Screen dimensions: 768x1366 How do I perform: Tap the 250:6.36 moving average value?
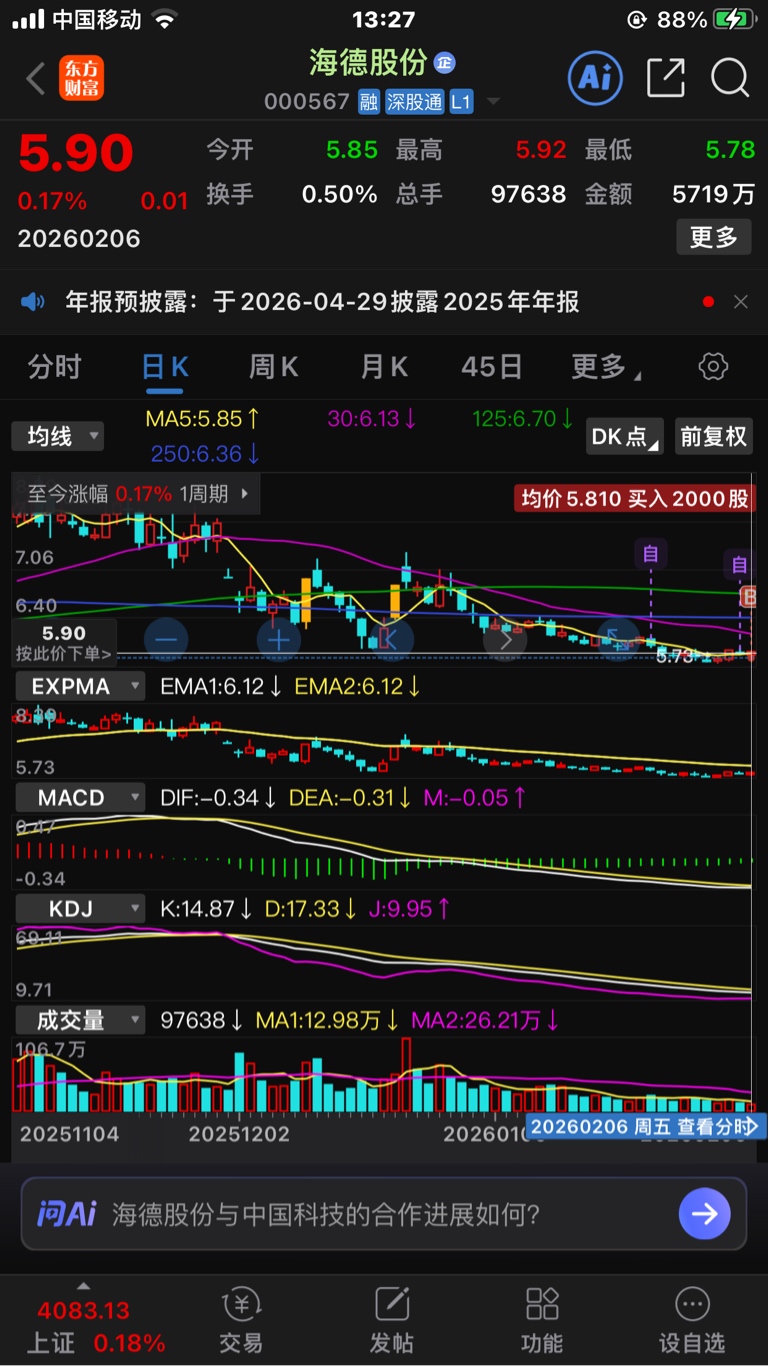pyautogui.click(x=206, y=454)
